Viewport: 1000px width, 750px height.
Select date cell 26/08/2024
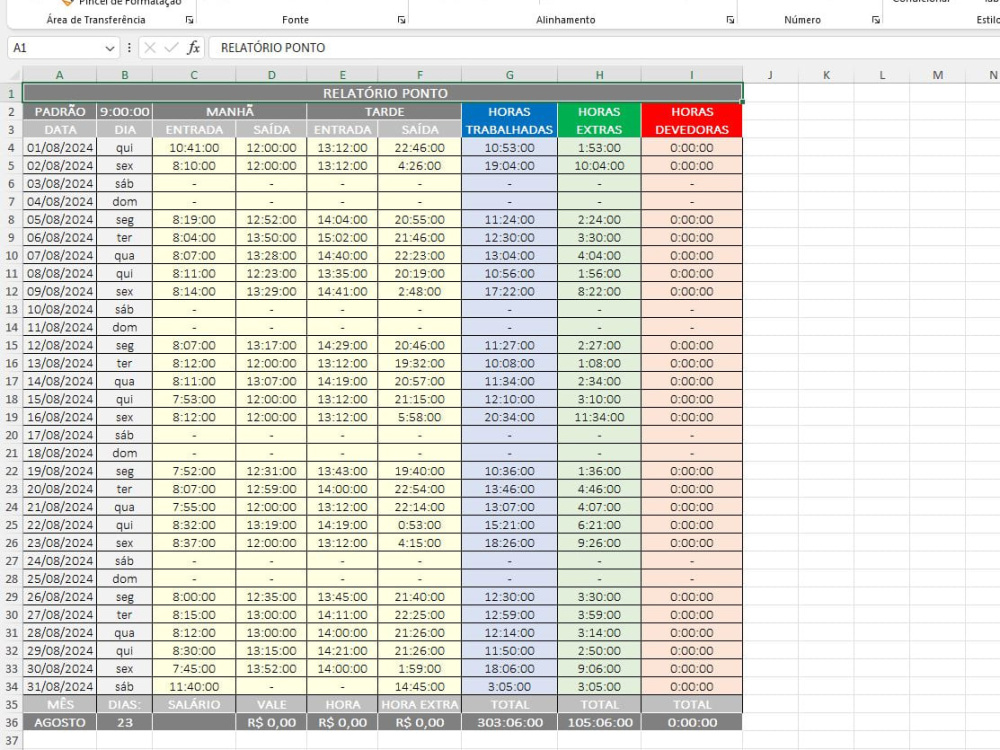[x=59, y=597]
